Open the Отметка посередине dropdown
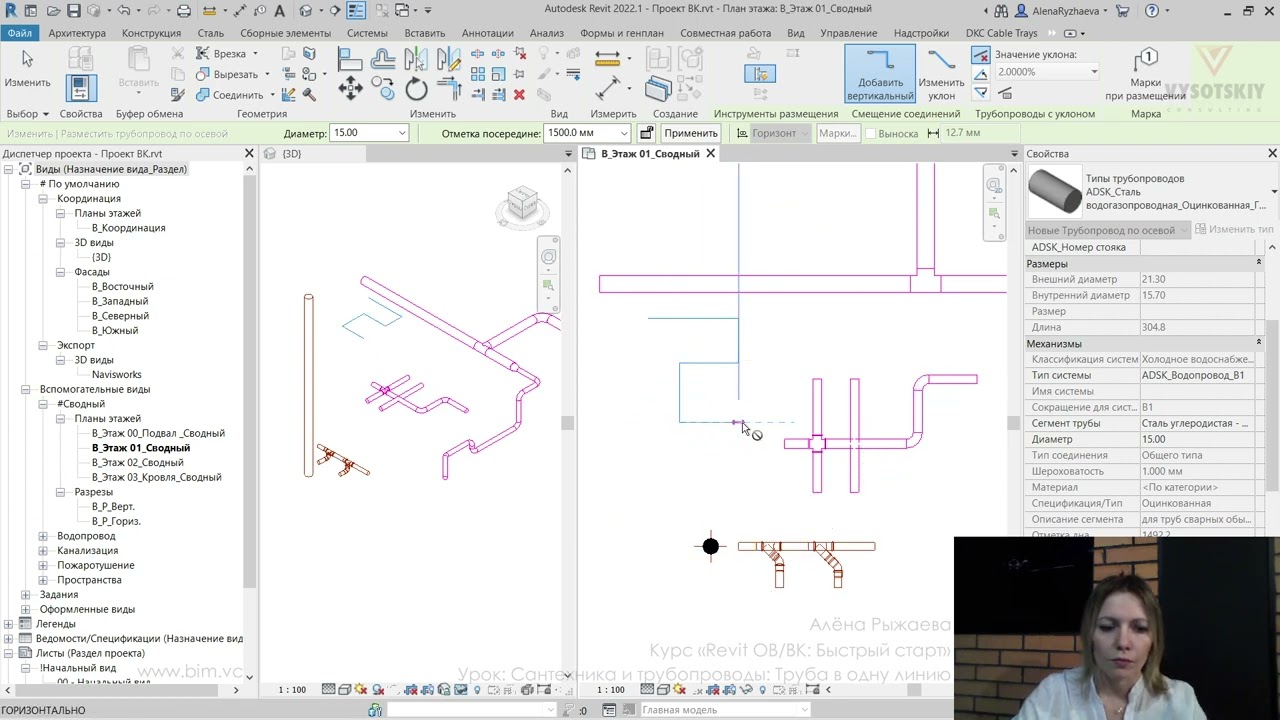 pos(624,133)
